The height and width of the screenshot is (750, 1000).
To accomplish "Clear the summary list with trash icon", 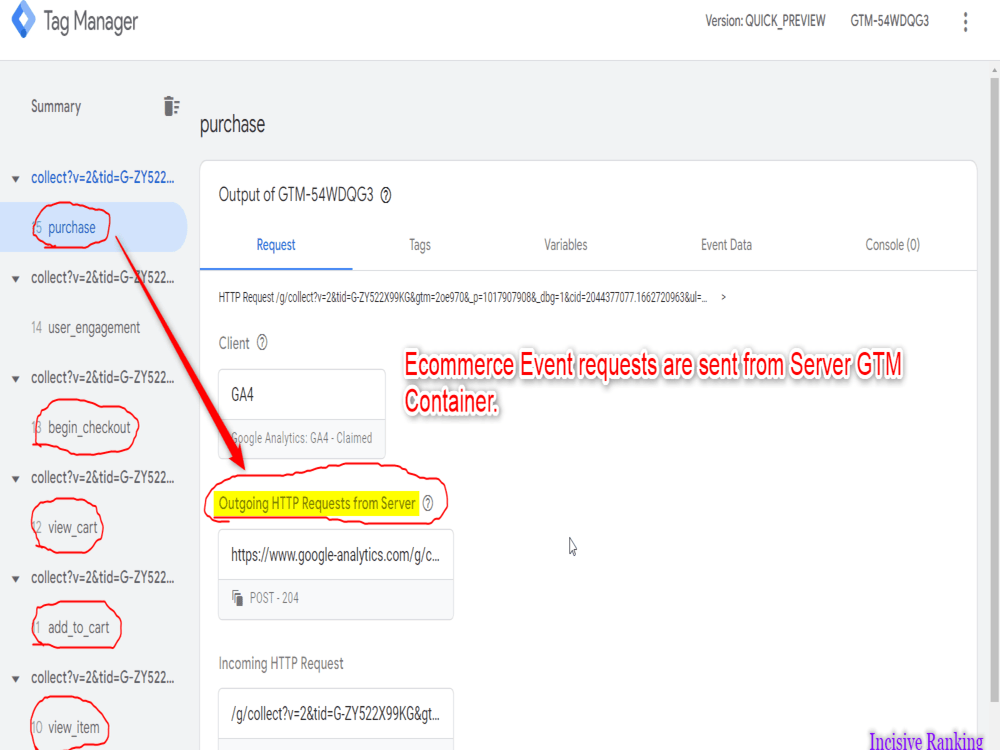I will click(x=171, y=106).
